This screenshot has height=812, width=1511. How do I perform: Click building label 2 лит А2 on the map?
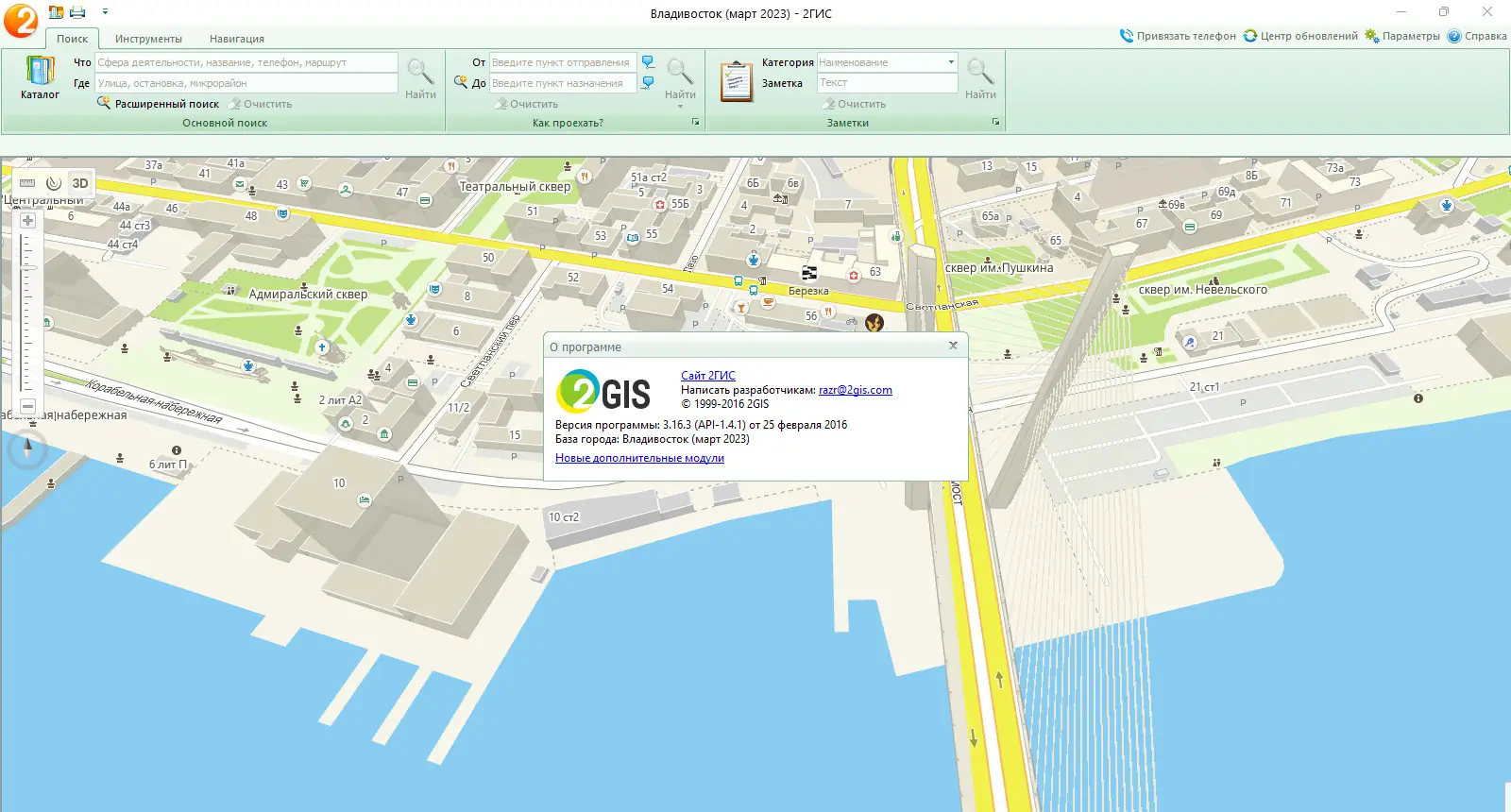click(x=340, y=400)
